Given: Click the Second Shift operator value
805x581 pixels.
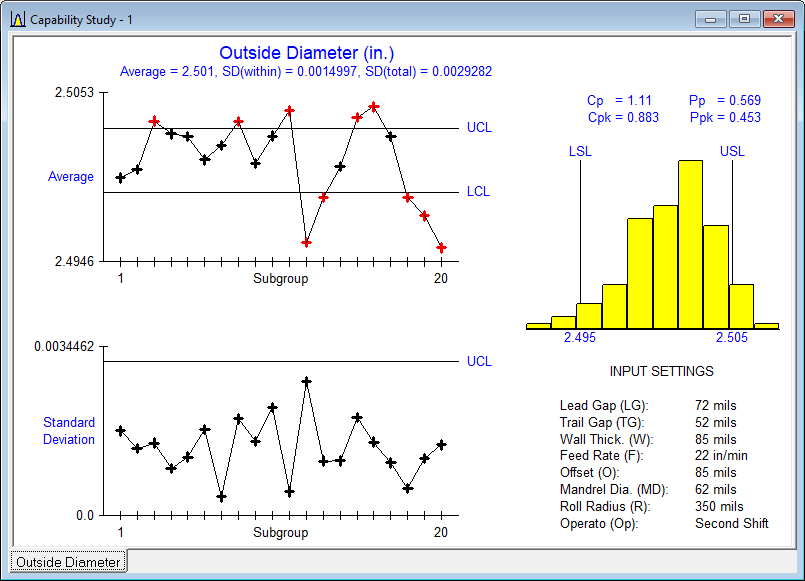Looking at the screenshot, I should click(x=732, y=524).
